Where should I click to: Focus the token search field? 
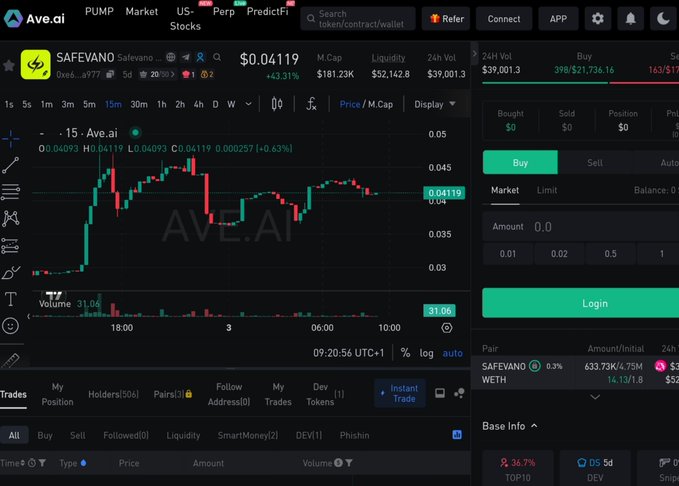[x=358, y=19]
